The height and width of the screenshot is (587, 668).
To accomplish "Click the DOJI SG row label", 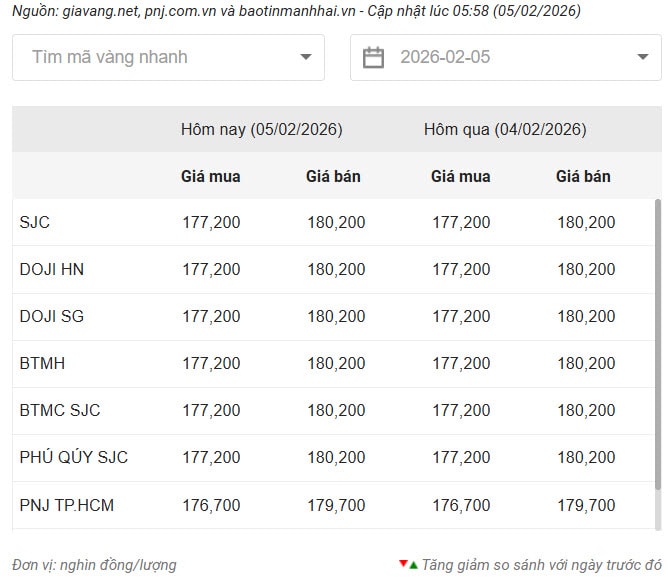I will [52, 316].
